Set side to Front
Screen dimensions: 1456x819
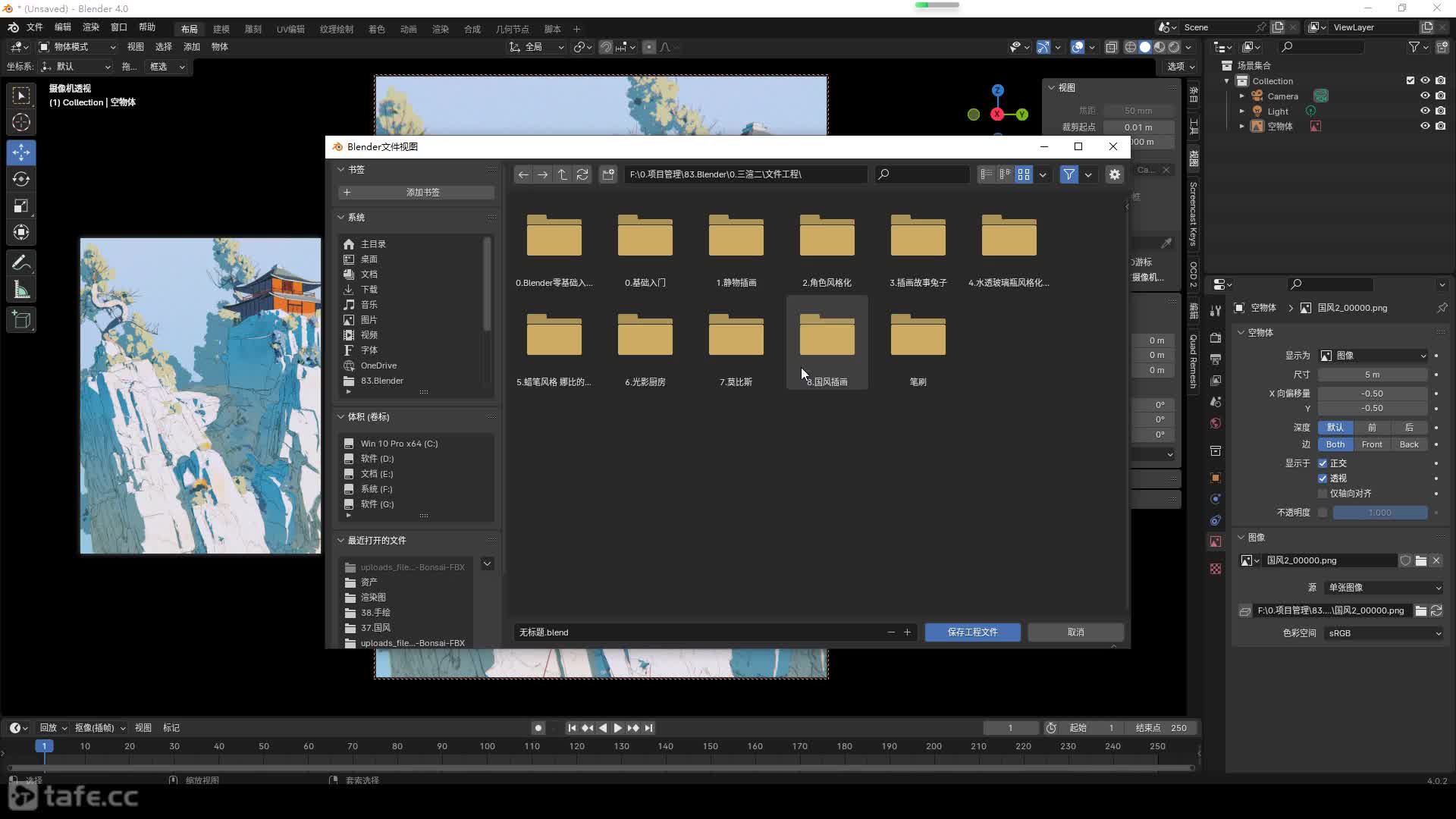1372,444
